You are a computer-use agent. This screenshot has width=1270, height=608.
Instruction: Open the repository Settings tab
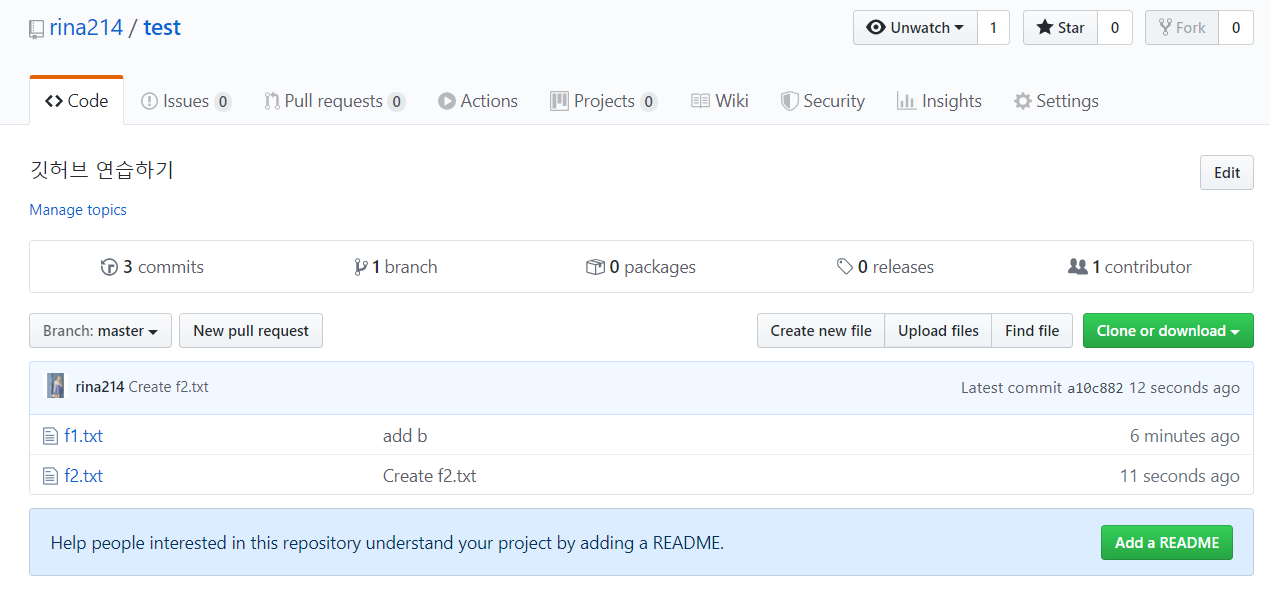tap(1056, 101)
